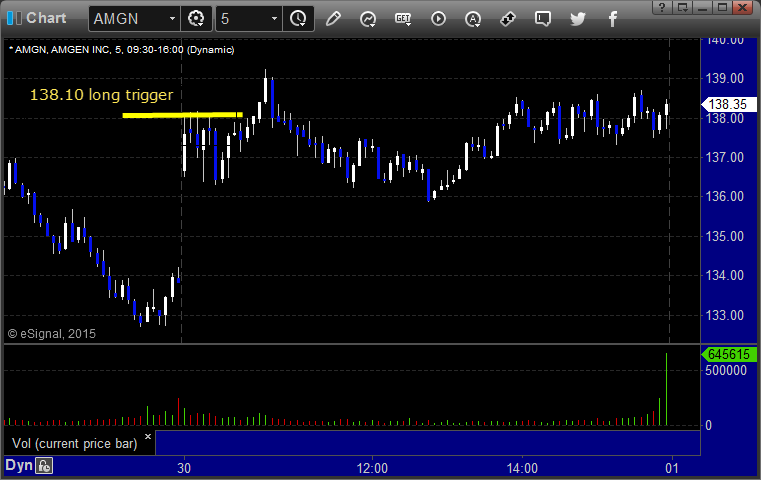761x480 pixels.
Task: Click the 139.00 price axis label
Action: pyautogui.click(x=725, y=78)
